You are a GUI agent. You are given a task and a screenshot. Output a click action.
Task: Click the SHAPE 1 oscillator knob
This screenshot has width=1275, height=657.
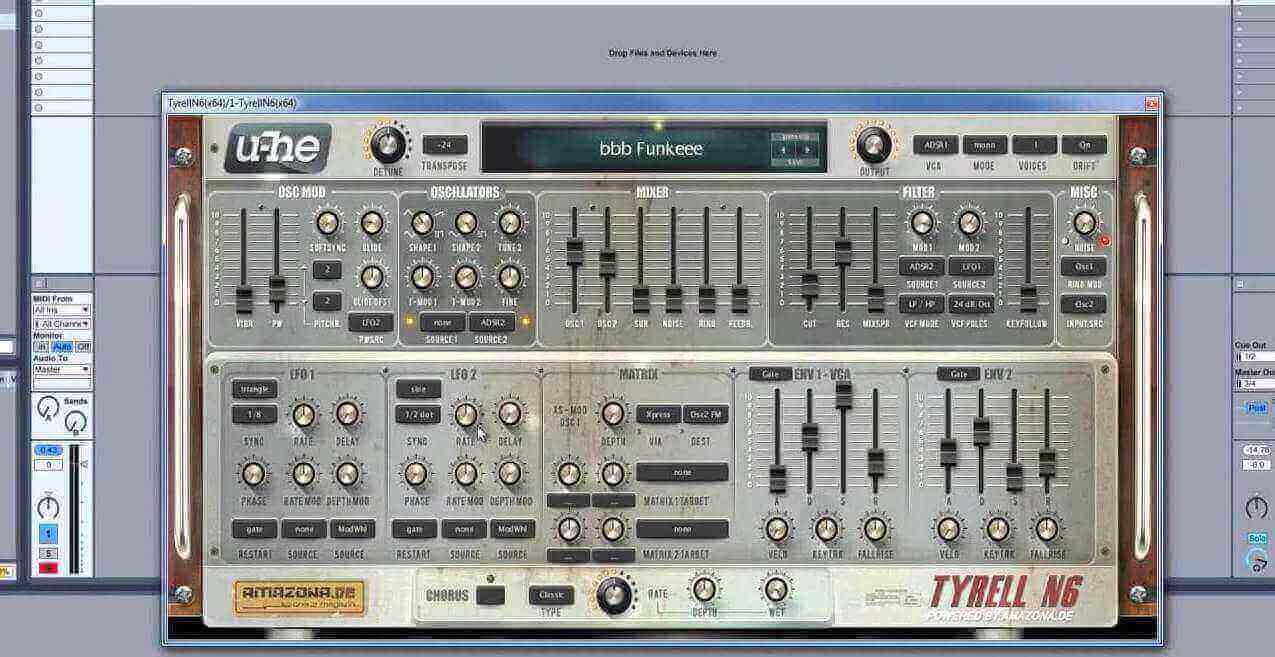pyautogui.click(x=422, y=223)
